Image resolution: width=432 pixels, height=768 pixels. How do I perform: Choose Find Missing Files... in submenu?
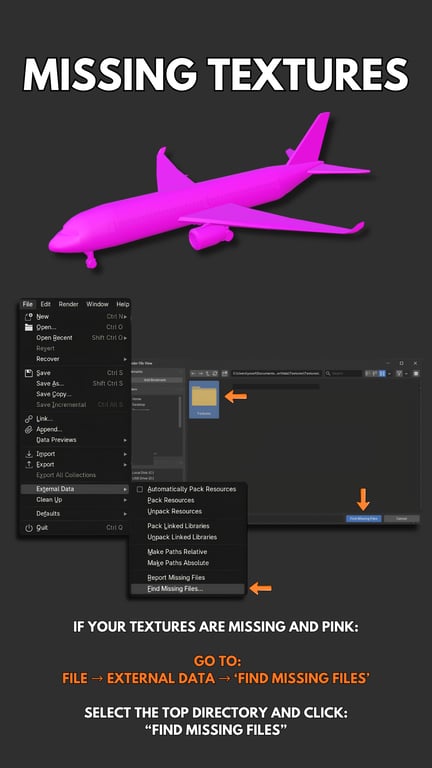click(x=188, y=589)
